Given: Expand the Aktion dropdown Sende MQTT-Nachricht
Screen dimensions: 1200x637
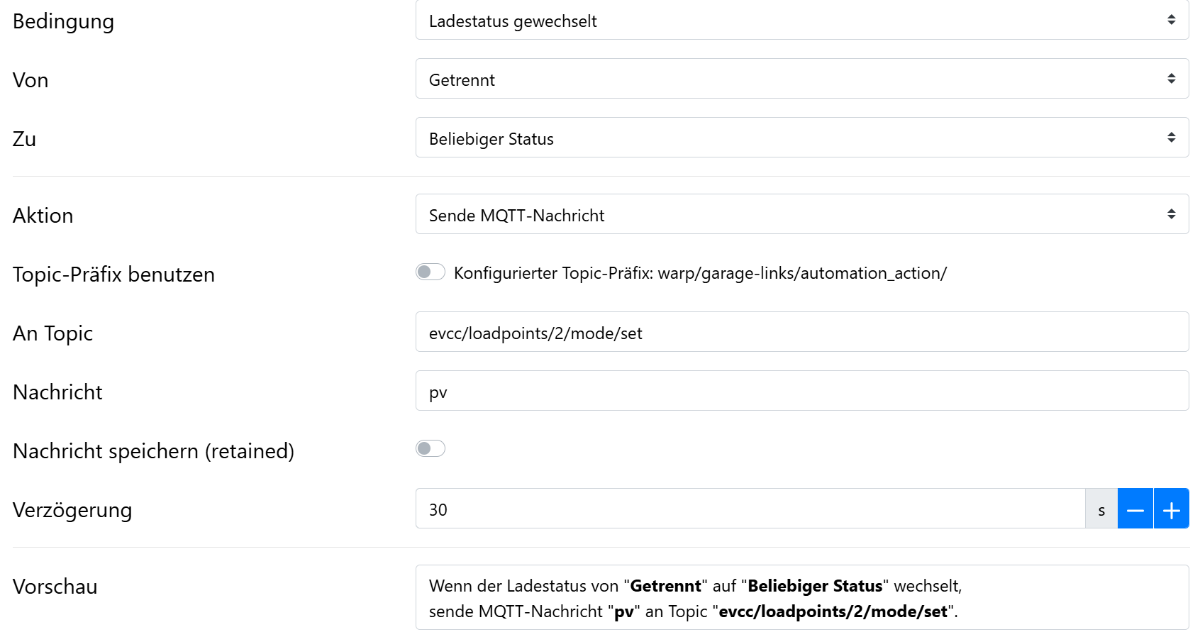Looking at the screenshot, I should tap(801, 214).
